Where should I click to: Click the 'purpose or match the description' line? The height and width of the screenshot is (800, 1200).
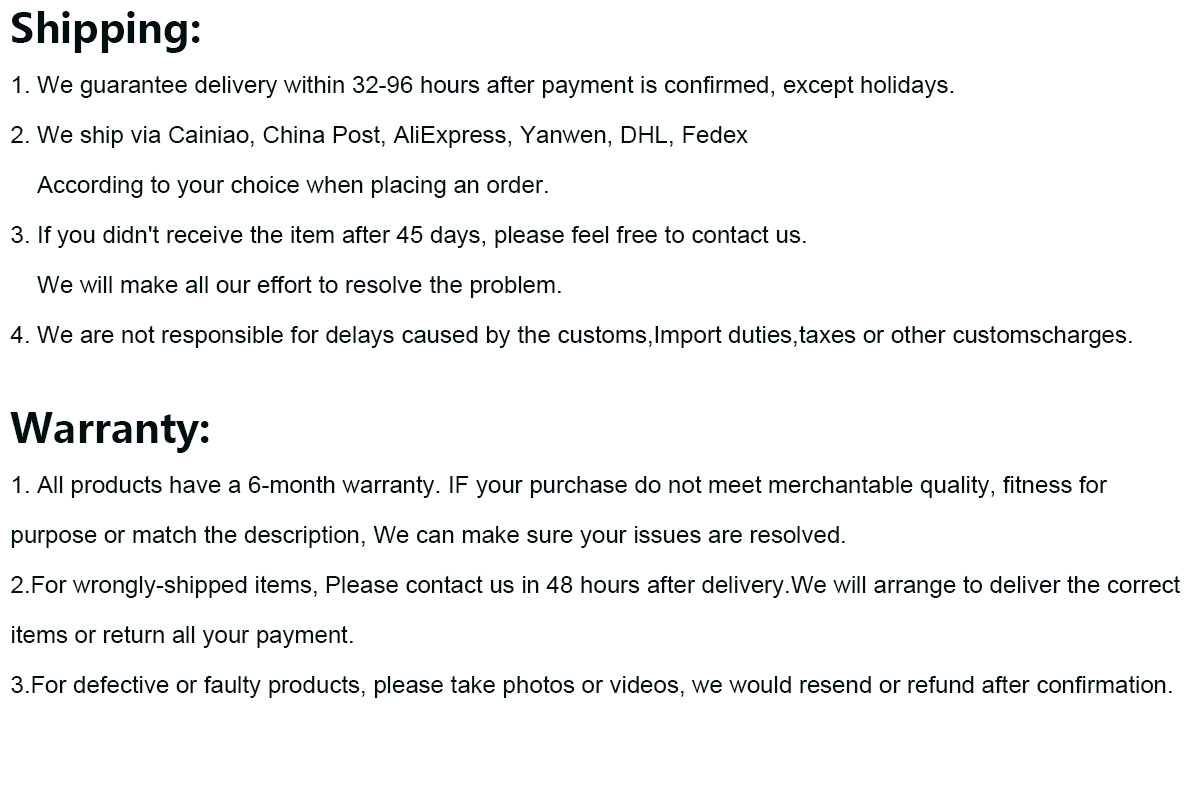coord(428,536)
